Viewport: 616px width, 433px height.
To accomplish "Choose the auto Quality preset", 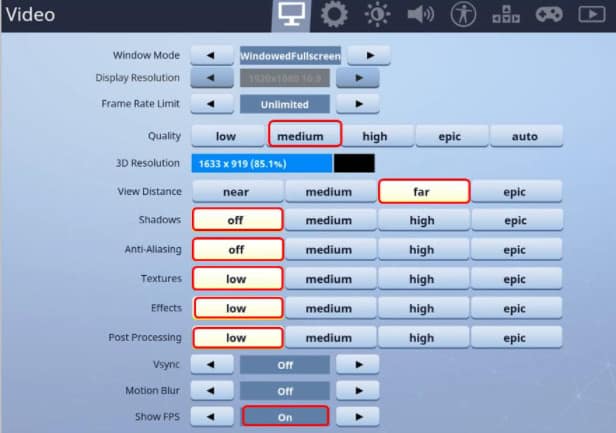I will pyautogui.click(x=526, y=136).
